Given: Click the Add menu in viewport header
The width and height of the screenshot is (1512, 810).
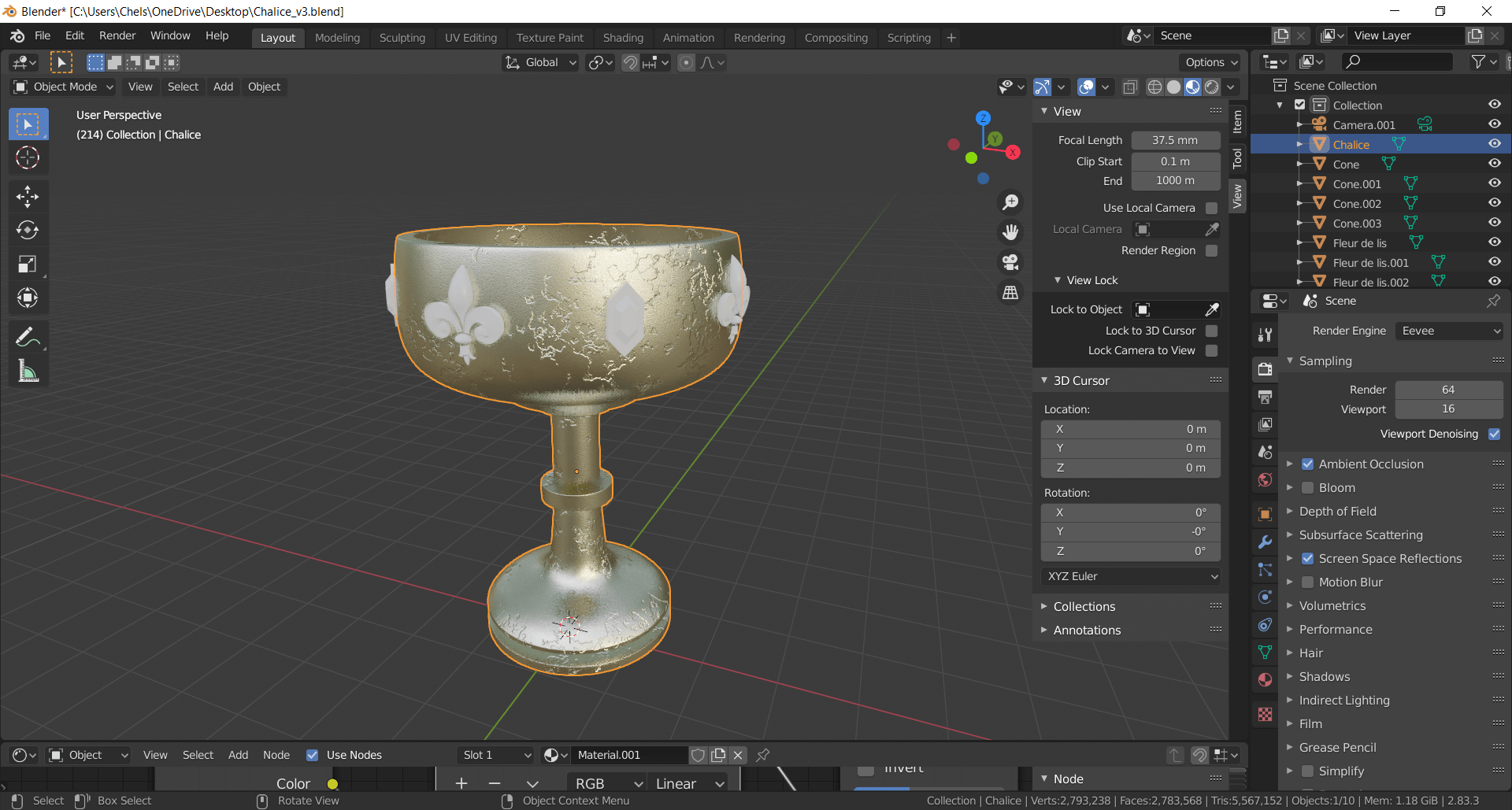Looking at the screenshot, I should [x=223, y=87].
